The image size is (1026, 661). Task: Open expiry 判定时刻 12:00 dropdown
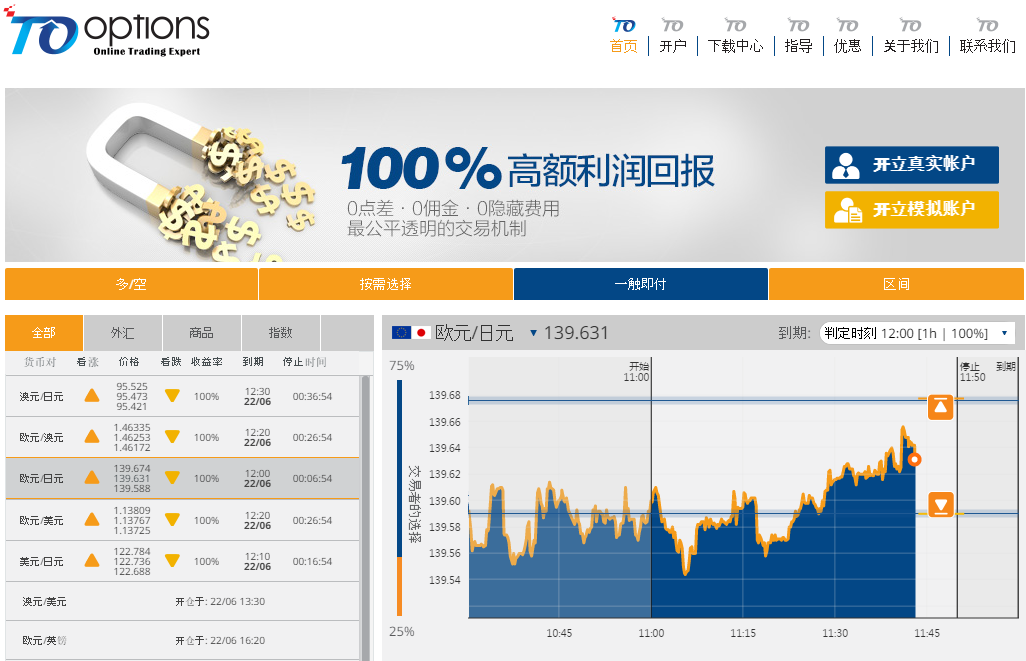916,334
